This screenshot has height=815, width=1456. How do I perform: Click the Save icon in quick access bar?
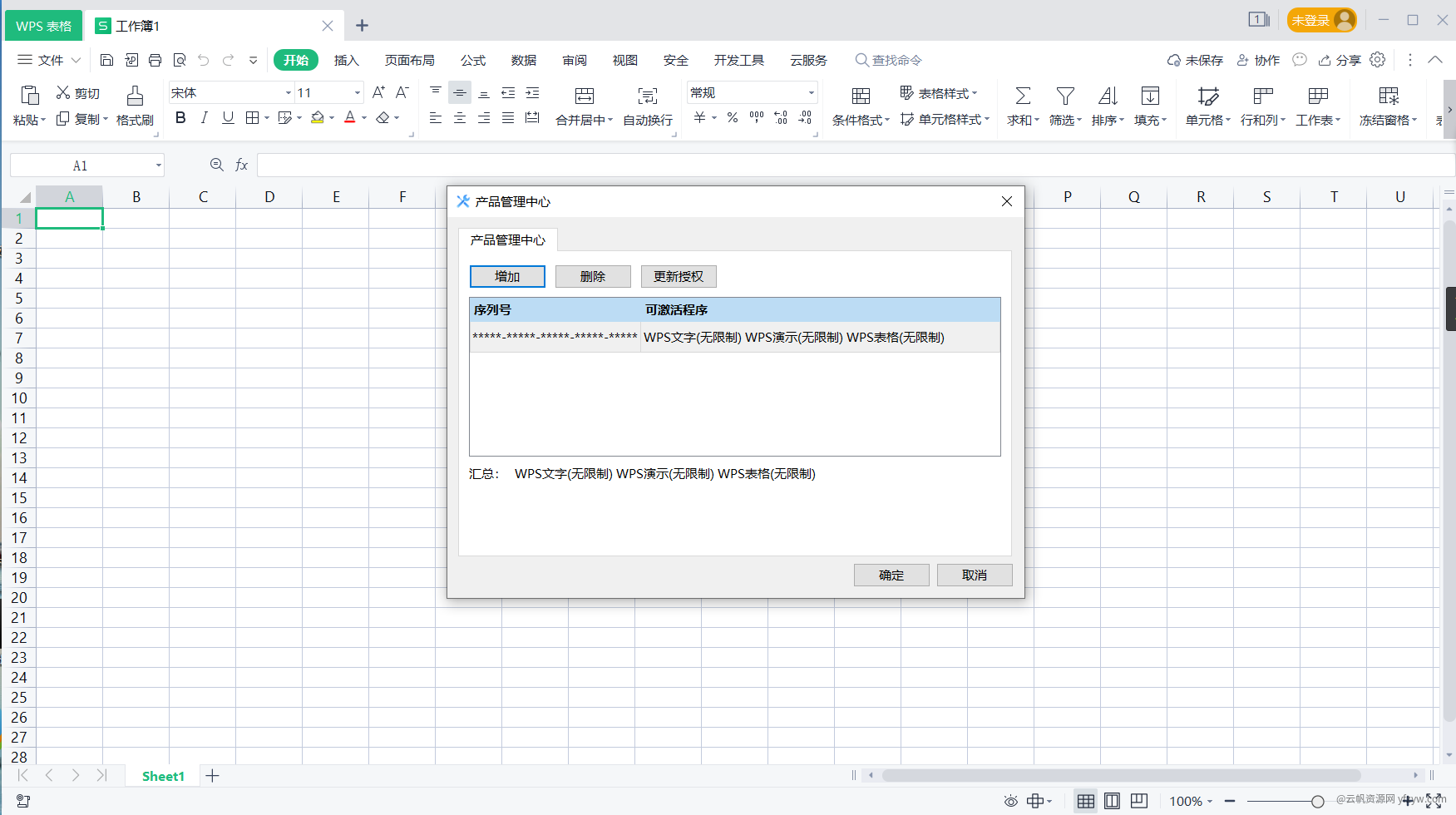tap(106, 60)
